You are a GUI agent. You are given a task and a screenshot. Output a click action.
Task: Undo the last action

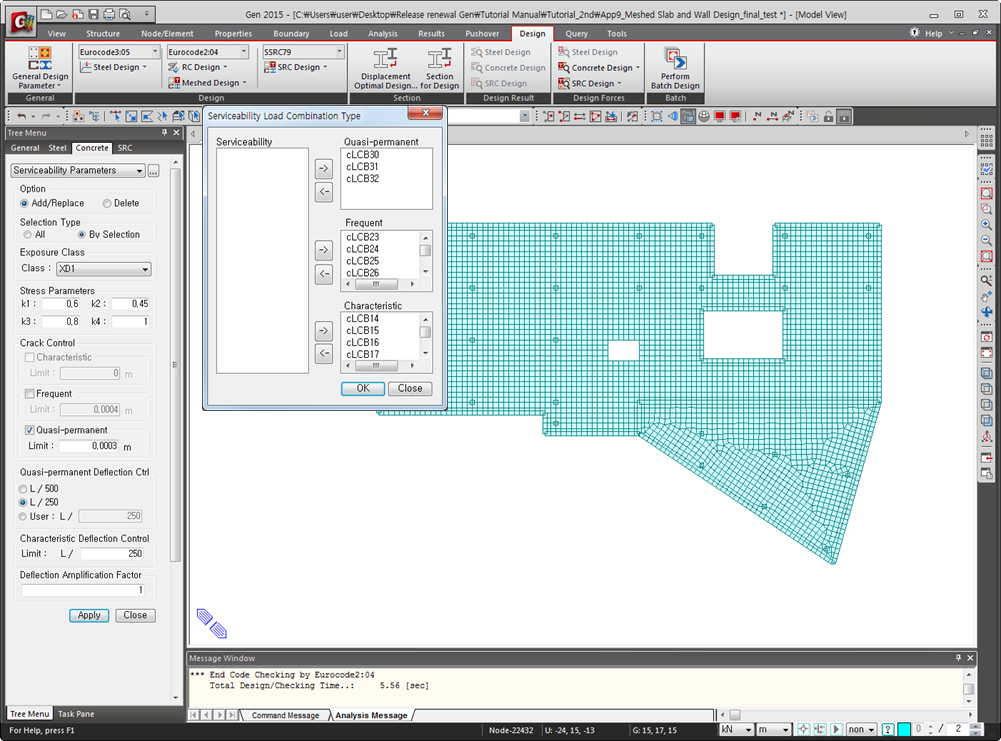tap(22, 116)
